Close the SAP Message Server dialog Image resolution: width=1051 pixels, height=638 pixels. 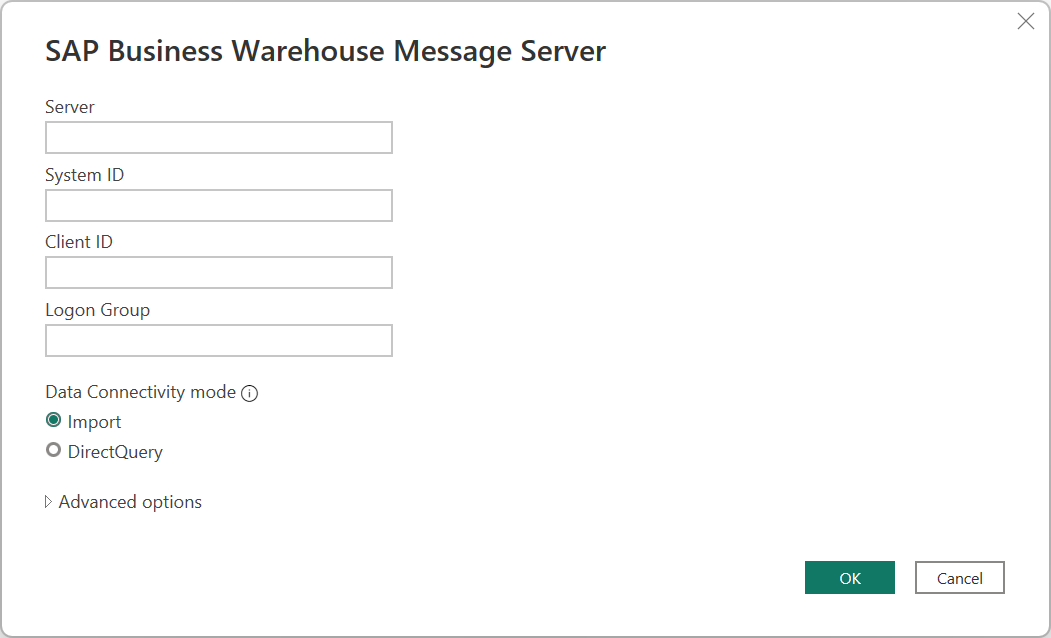(1025, 21)
